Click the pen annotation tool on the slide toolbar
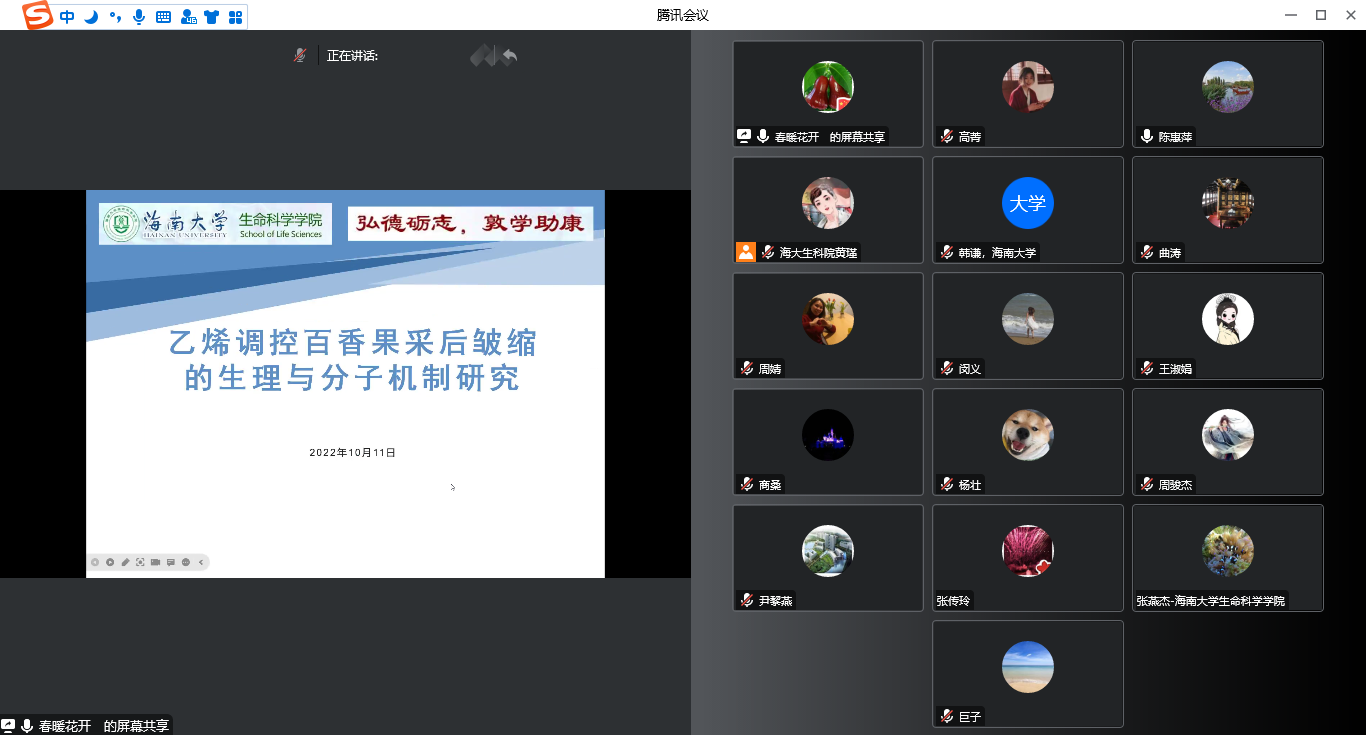 (x=125, y=562)
